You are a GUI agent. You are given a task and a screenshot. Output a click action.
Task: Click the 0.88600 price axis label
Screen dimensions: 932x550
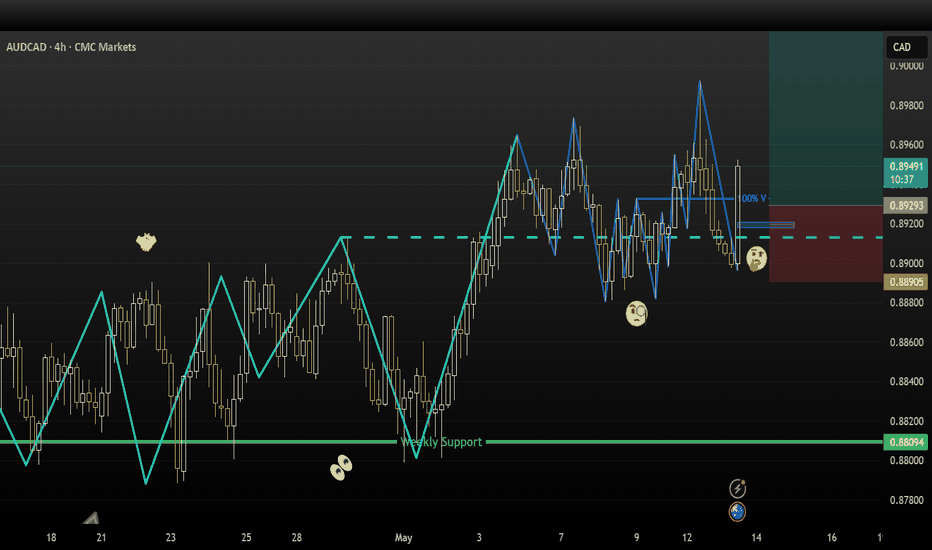(x=906, y=342)
